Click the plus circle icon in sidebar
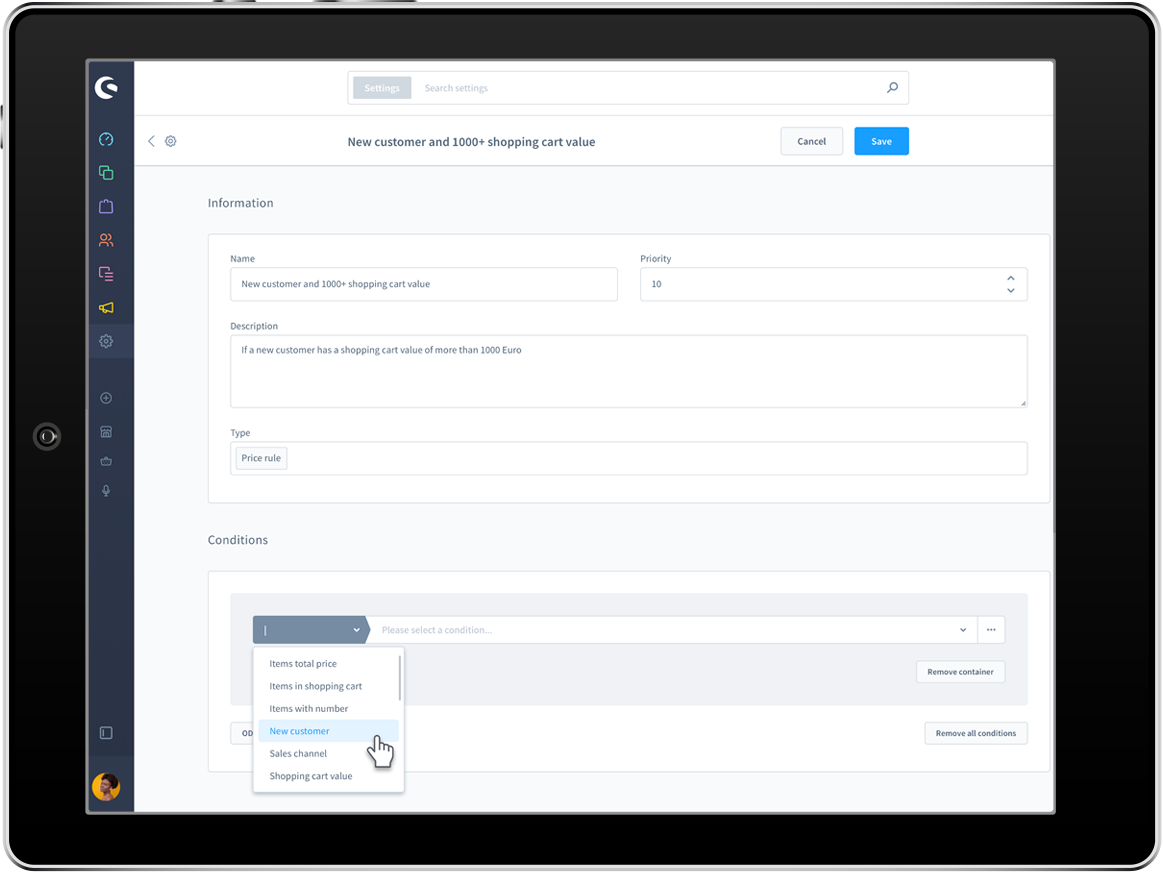 point(106,398)
